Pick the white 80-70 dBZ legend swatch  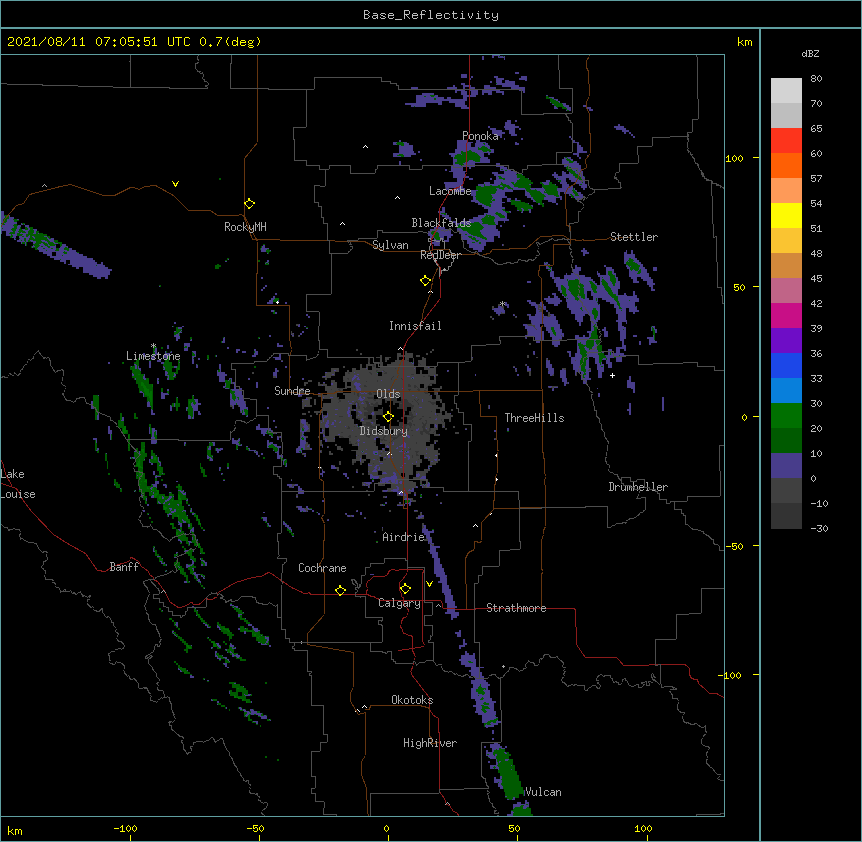tap(786, 91)
